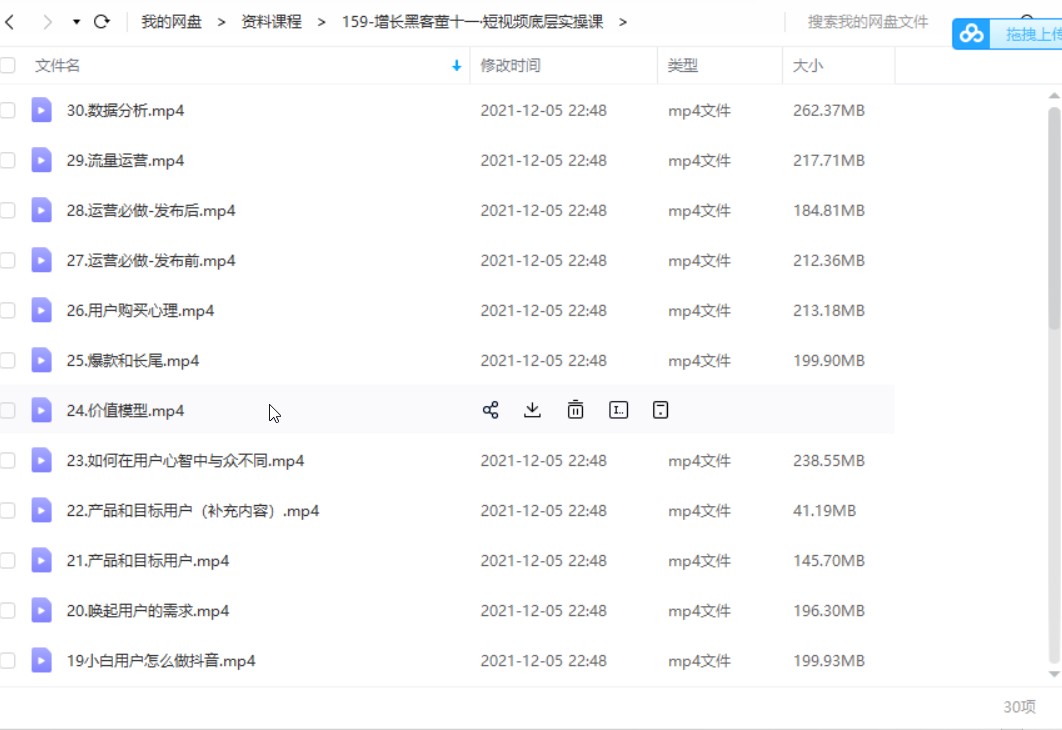Click the share icon for 24.价值模型.mp4

[490, 410]
